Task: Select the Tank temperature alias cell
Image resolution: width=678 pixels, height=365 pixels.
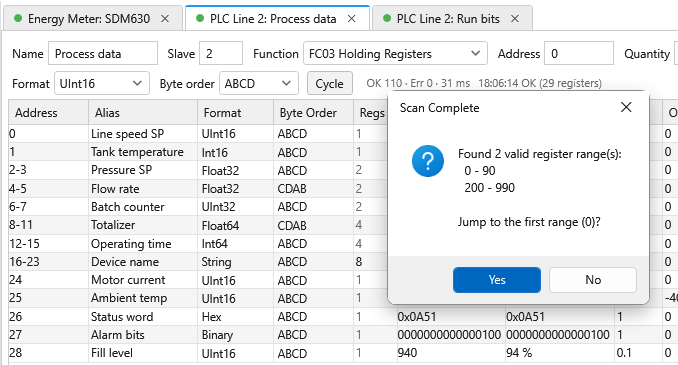Action: [x=143, y=152]
